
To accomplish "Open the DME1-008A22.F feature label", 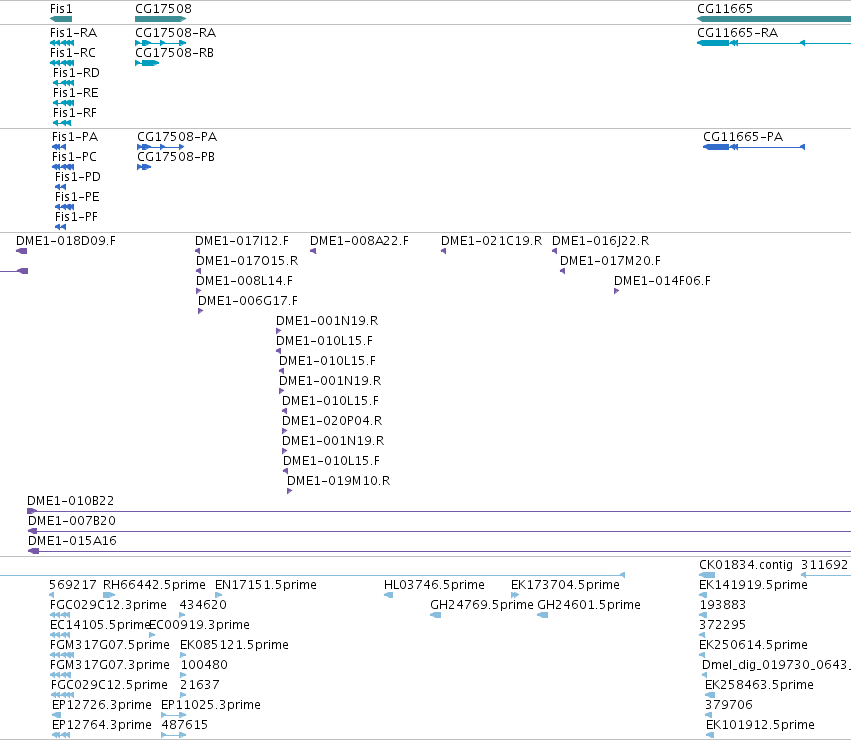I will coord(359,241).
